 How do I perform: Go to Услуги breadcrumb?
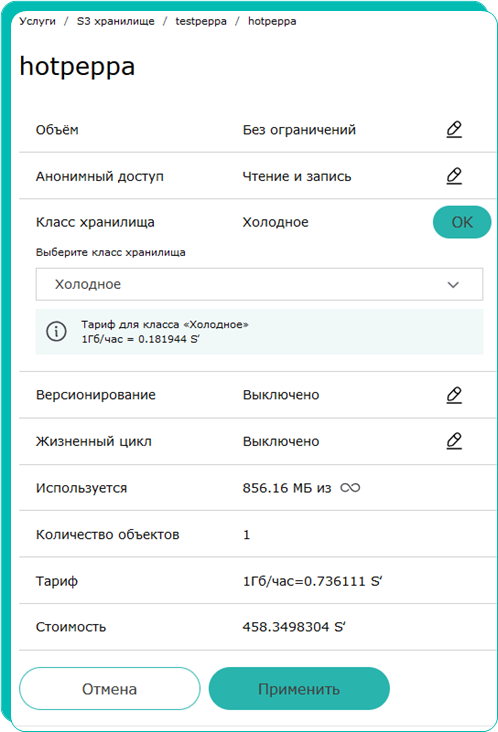(x=37, y=21)
